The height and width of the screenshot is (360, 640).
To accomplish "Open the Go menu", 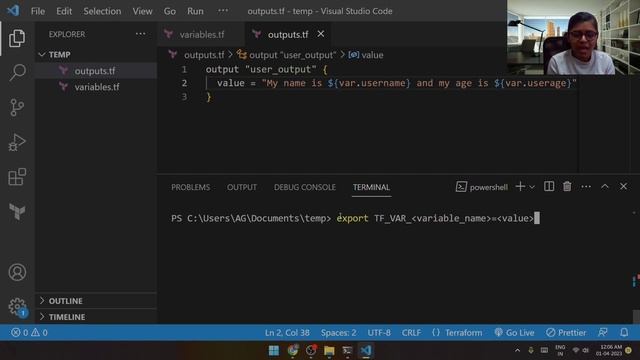I will (170, 11).
